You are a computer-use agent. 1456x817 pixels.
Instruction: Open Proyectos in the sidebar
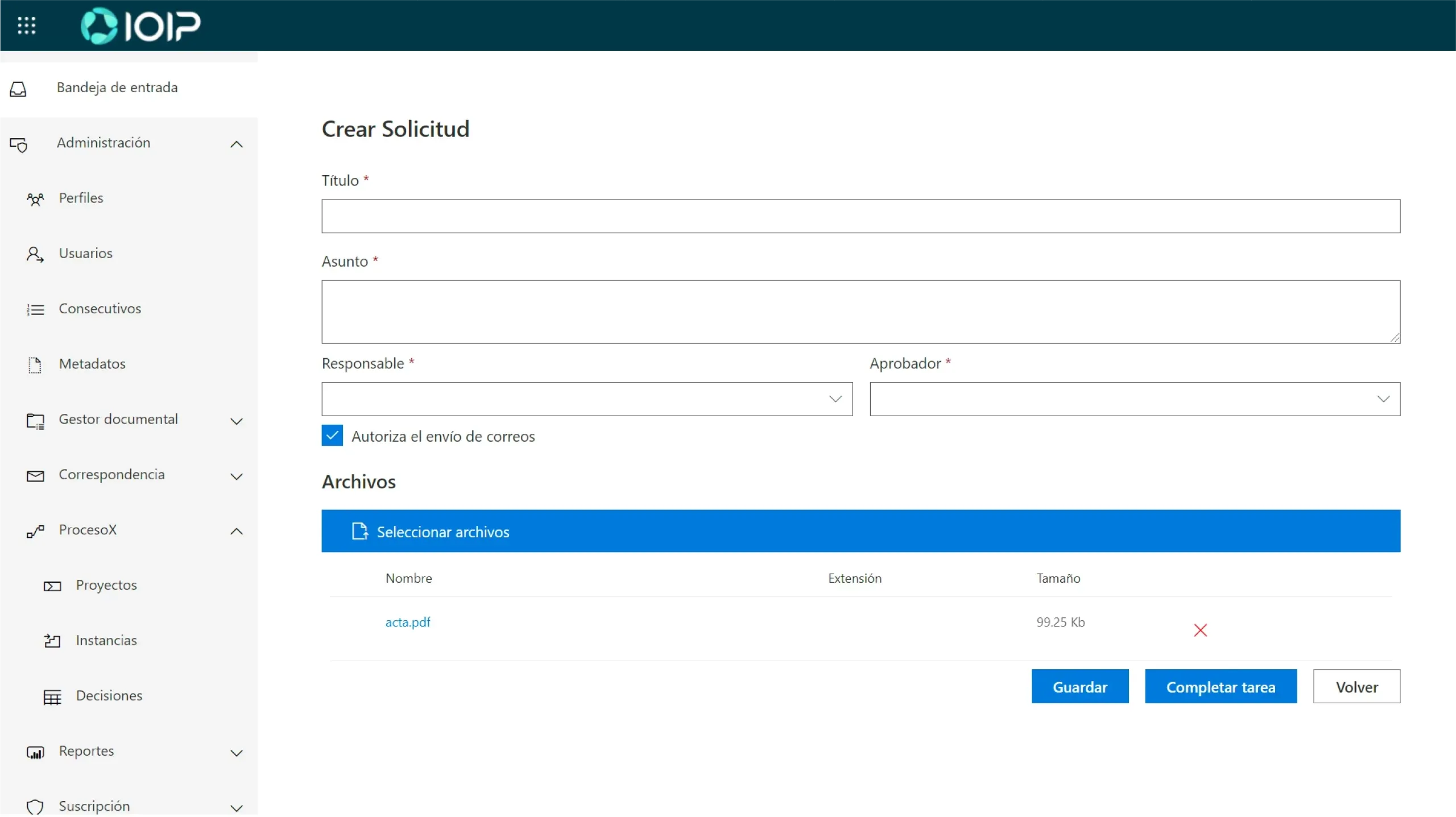point(106,585)
